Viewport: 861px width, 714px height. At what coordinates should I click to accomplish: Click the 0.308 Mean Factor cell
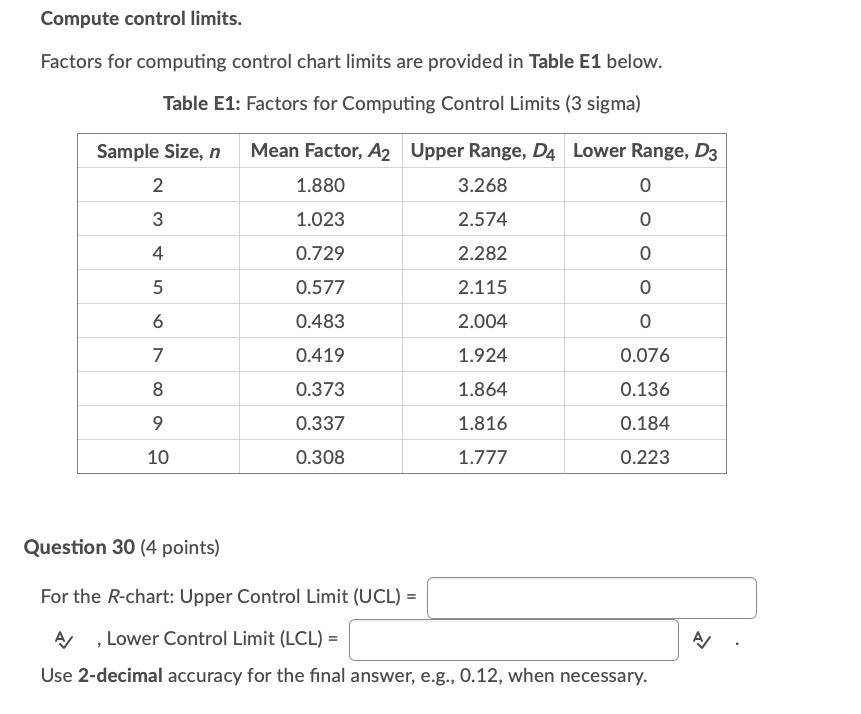pyautogui.click(x=321, y=457)
